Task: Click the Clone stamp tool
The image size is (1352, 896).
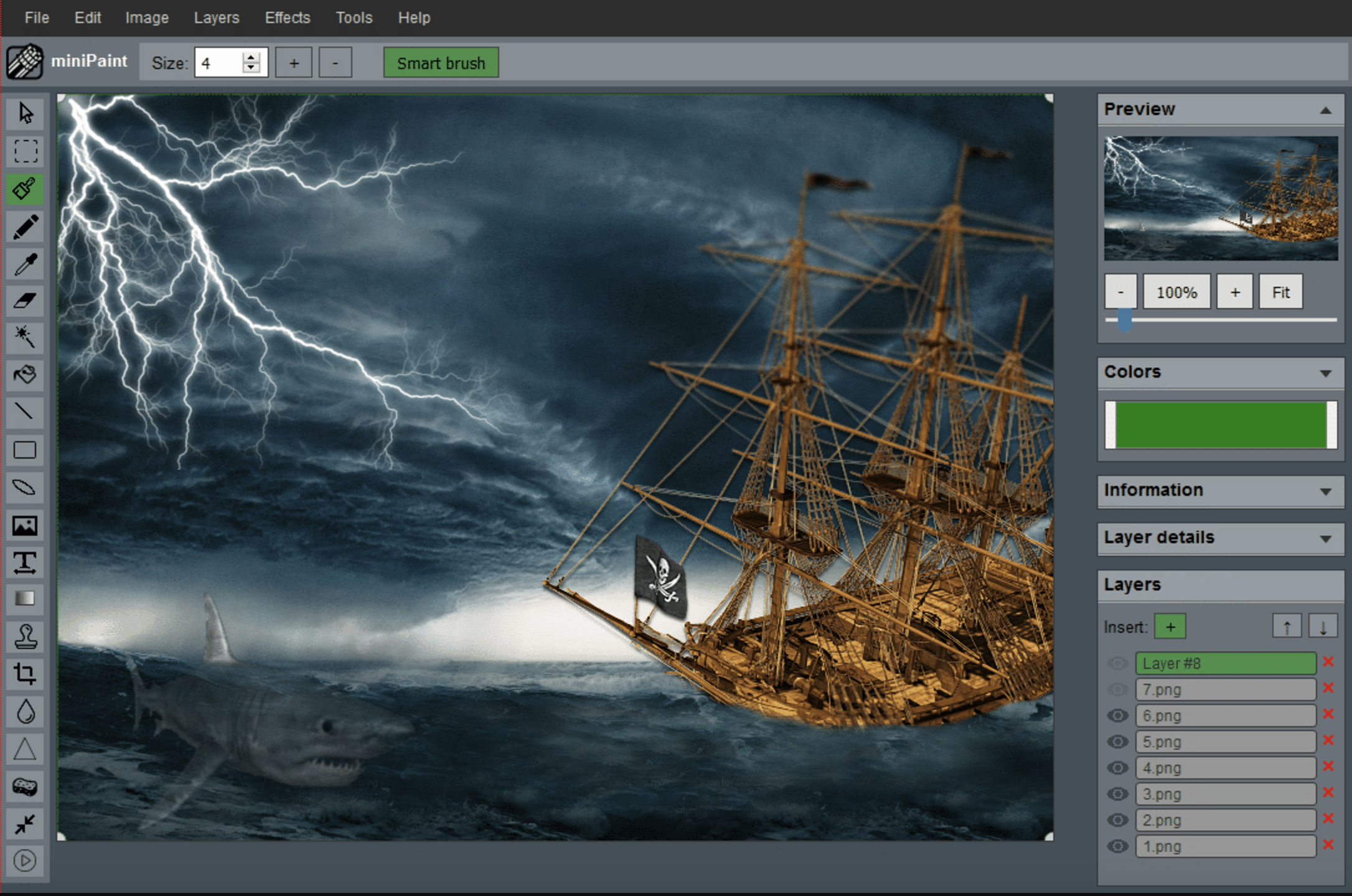Action: click(x=25, y=637)
